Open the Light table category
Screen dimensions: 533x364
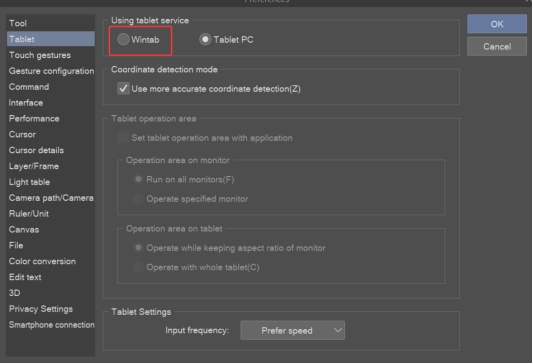(51, 182)
